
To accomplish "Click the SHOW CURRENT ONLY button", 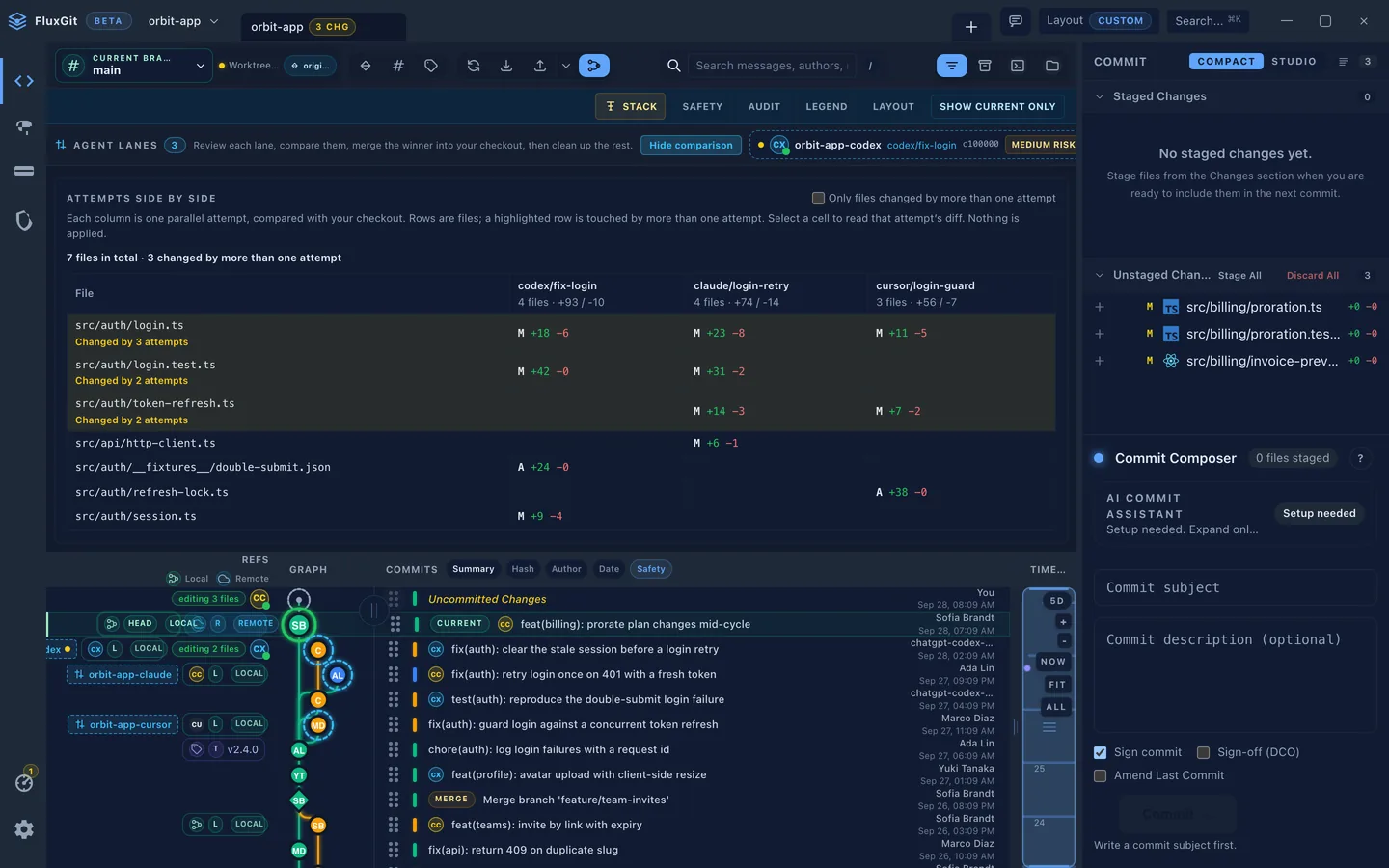I will (997, 107).
